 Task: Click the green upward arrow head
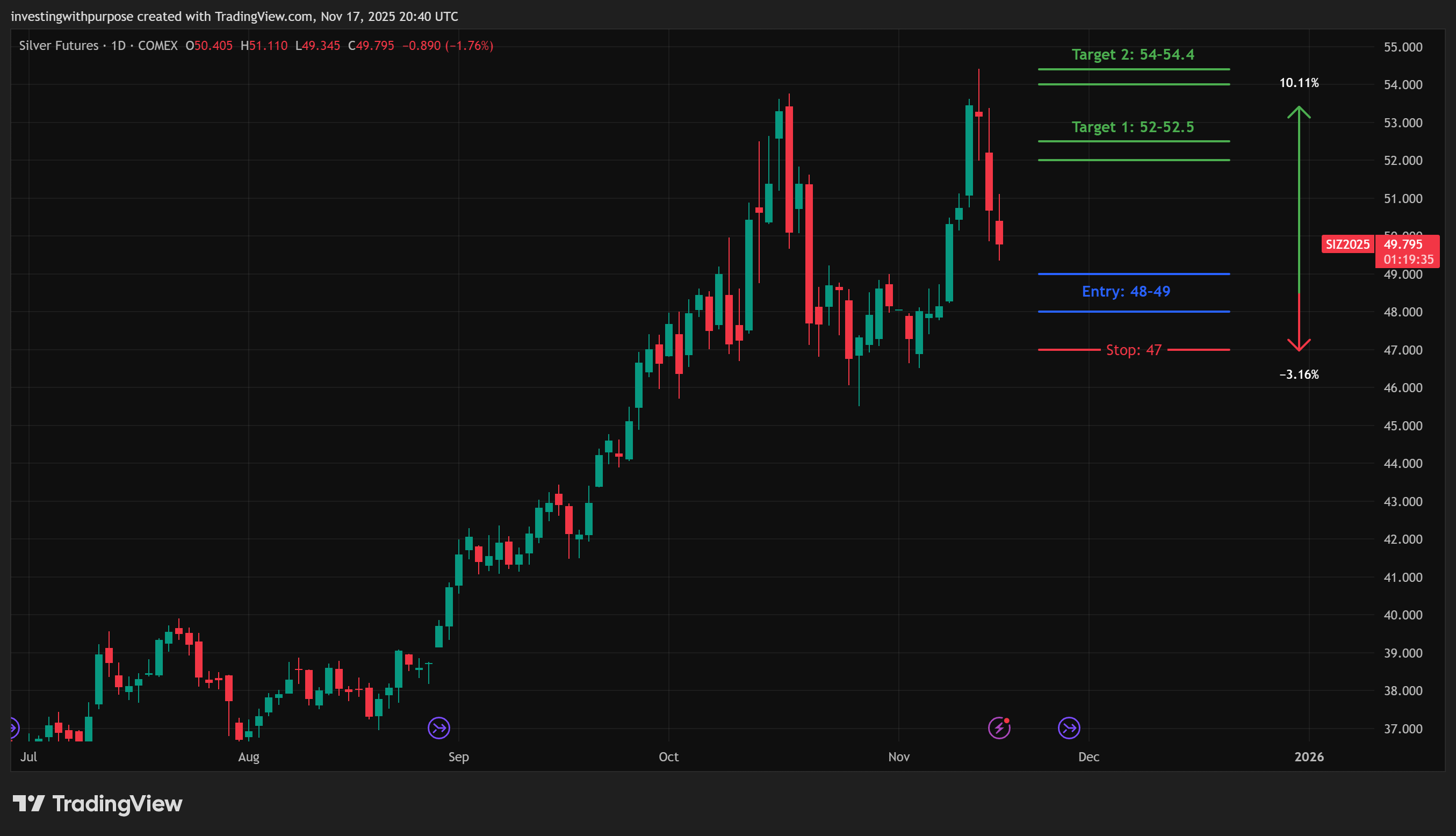click(x=1299, y=111)
